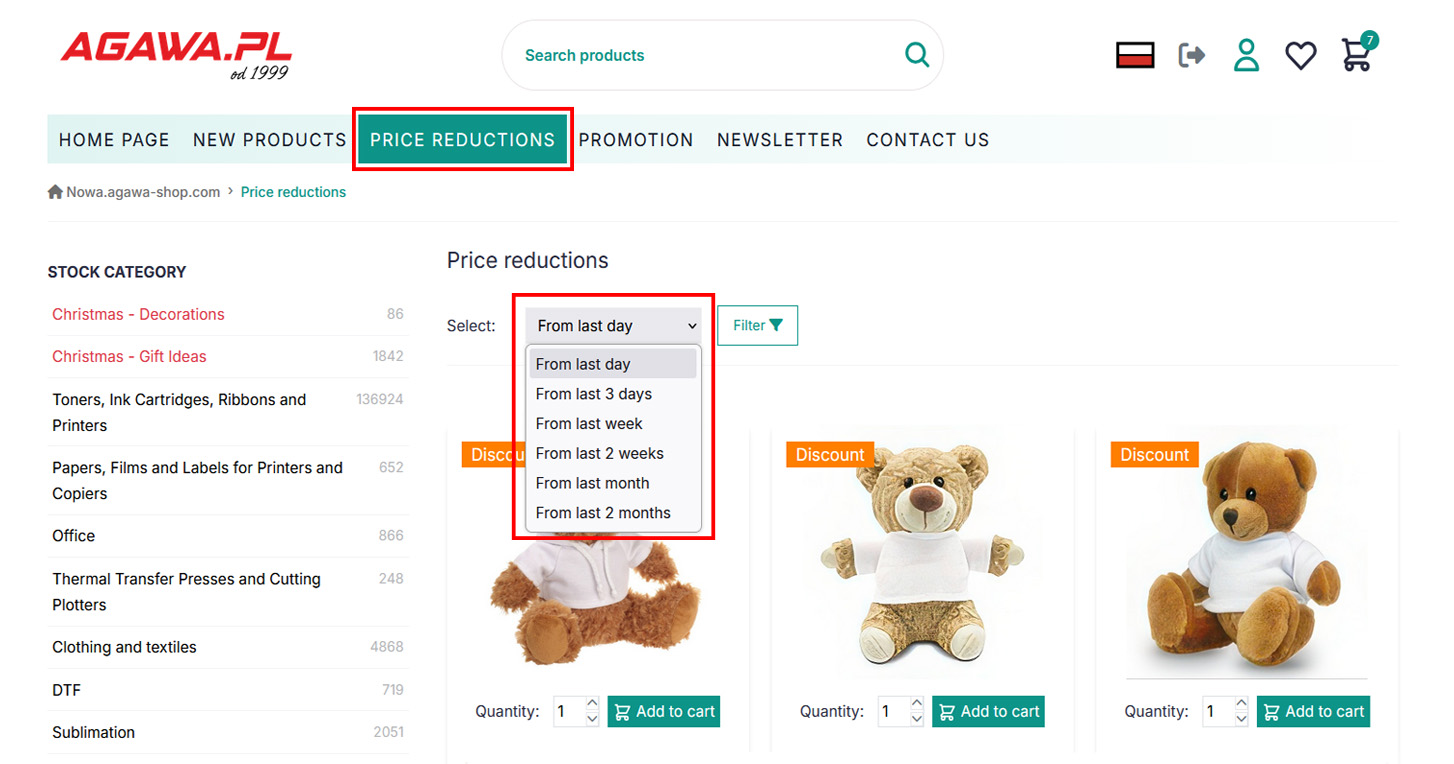Click the Polish flag language icon
Image resolution: width=1454 pixels, height=764 pixels.
(1135, 55)
